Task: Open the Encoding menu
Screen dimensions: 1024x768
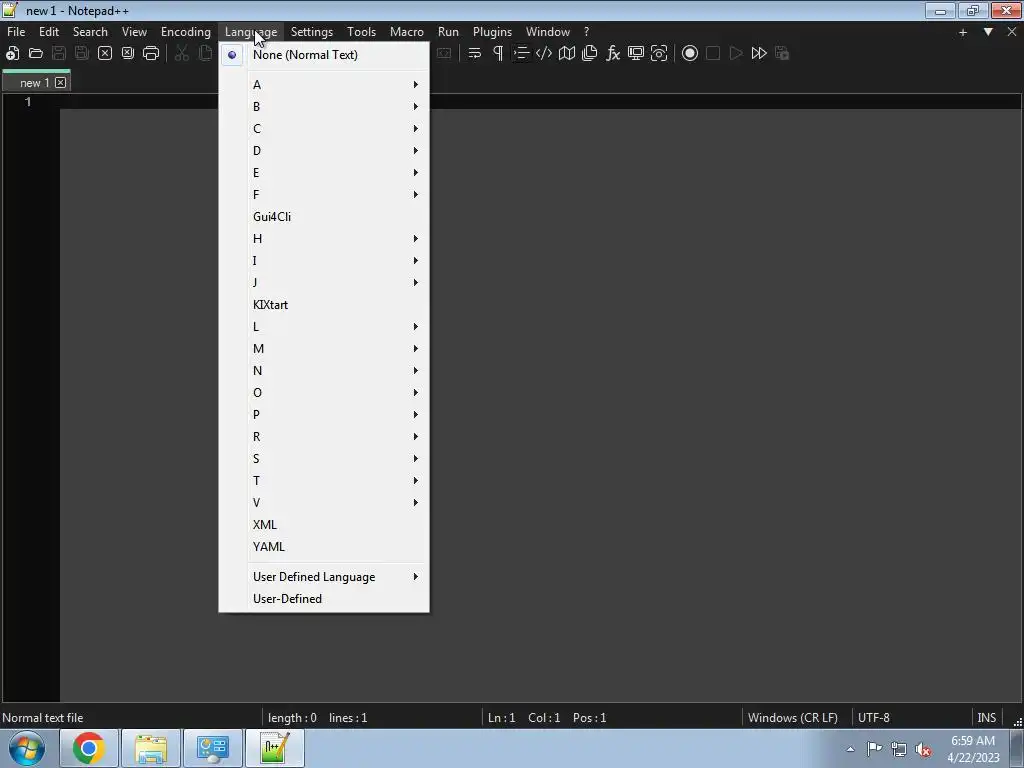Action: [185, 31]
